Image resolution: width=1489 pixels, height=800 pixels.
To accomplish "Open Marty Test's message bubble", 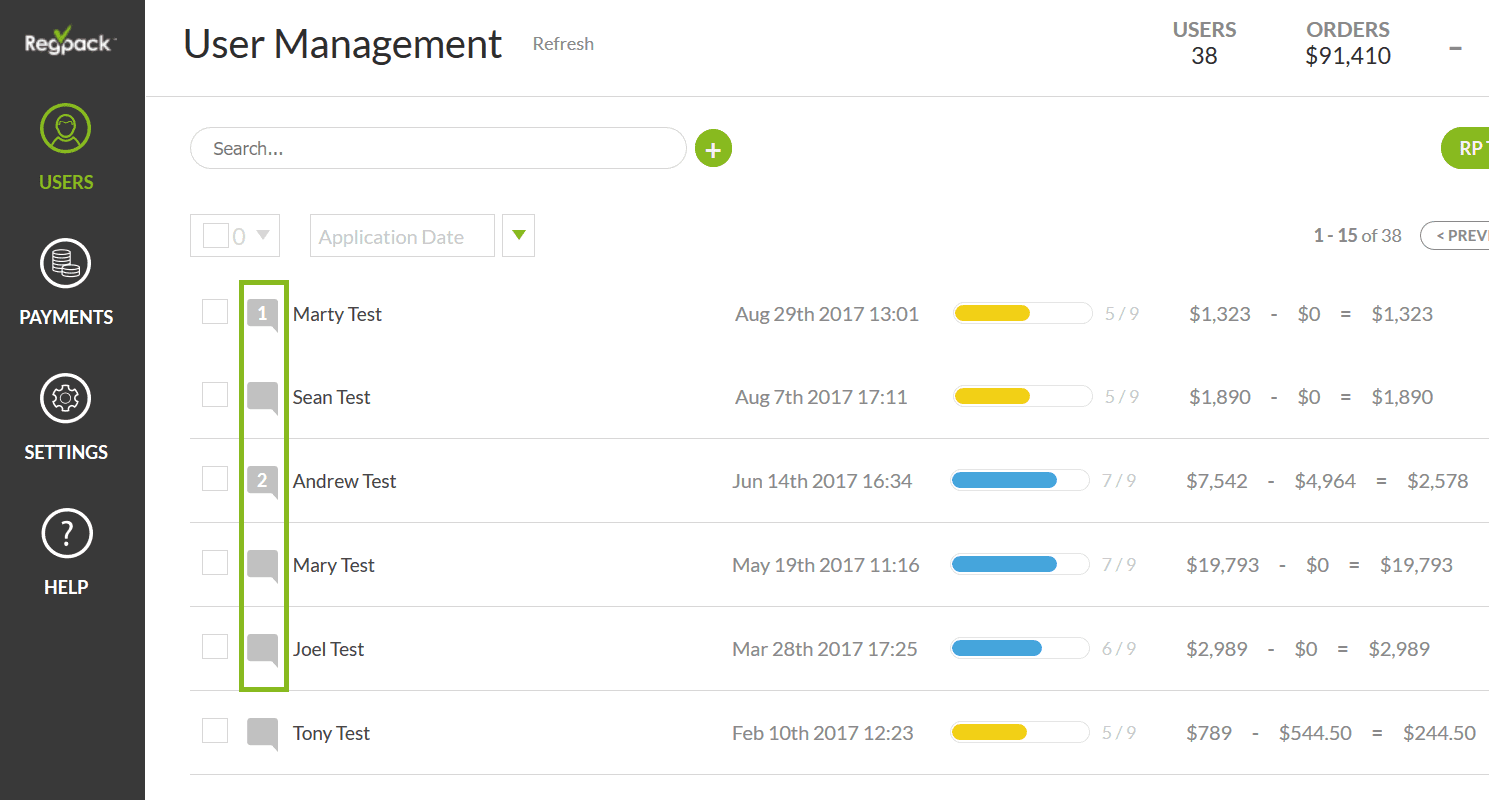I will click(x=262, y=315).
